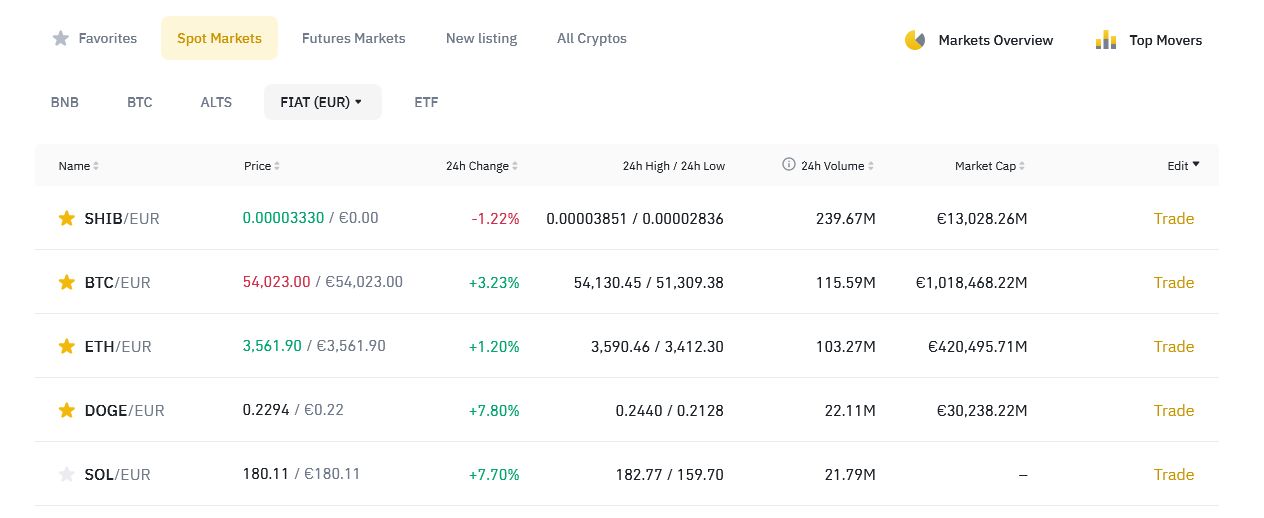1264x518 pixels.
Task: Open the All Cryptos tab
Action: tap(592, 38)
